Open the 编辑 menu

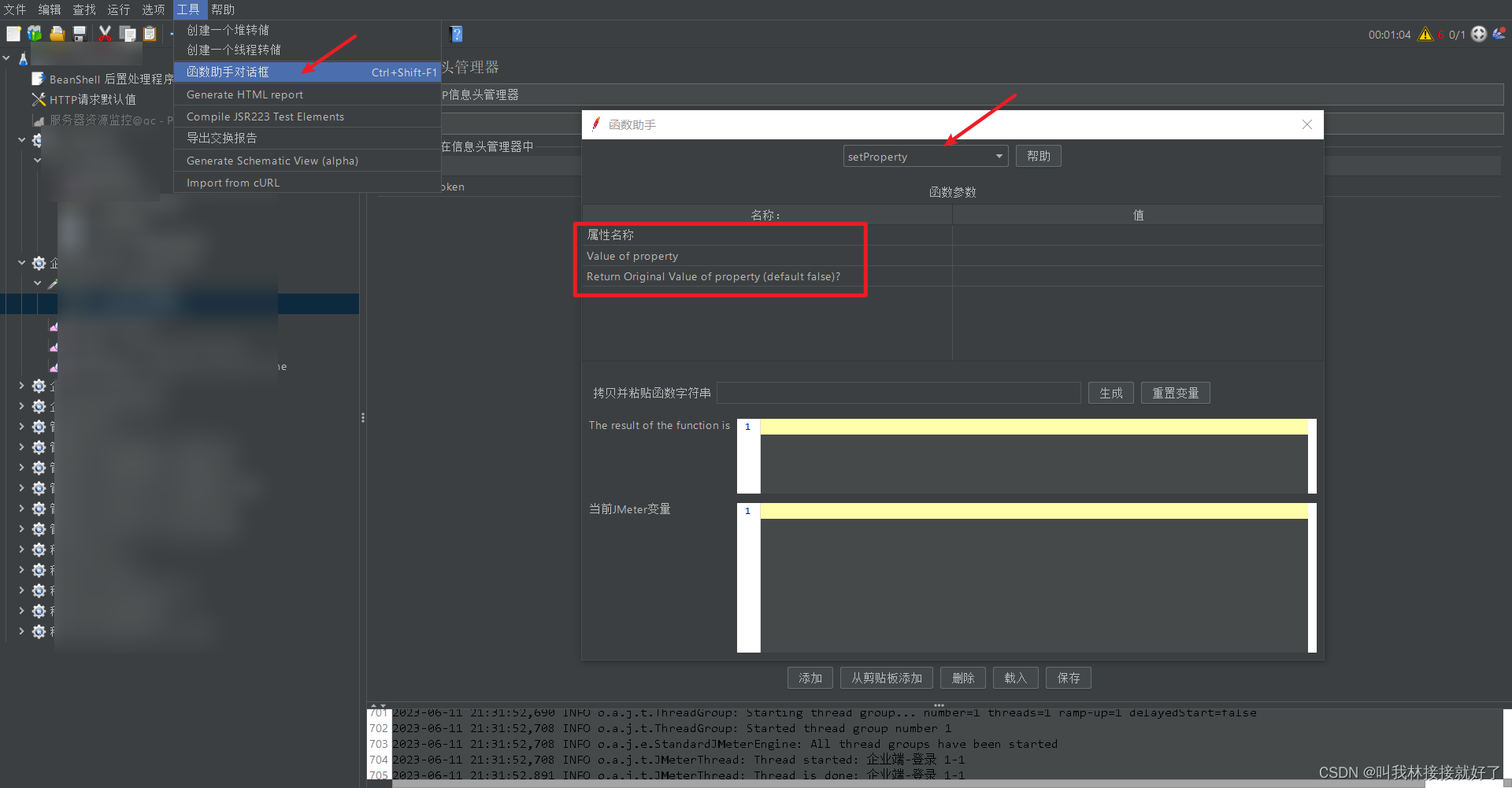click(50, 9)
